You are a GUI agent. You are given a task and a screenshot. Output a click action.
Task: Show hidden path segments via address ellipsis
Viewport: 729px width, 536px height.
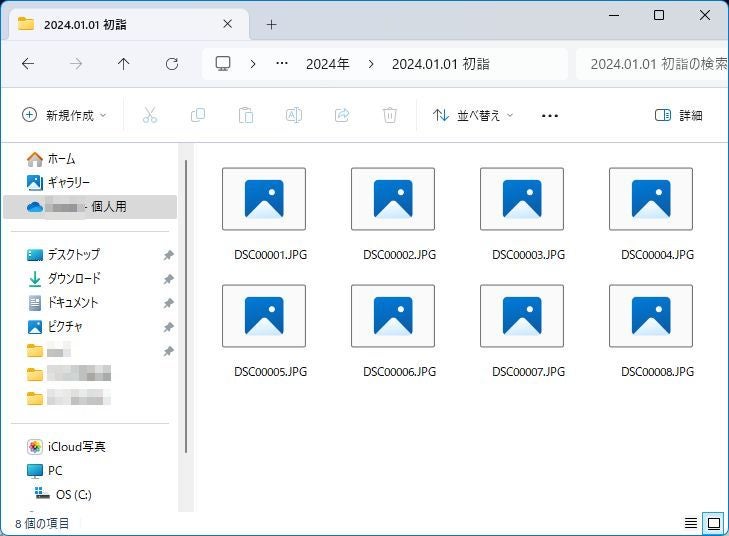[x=282, y=64]
